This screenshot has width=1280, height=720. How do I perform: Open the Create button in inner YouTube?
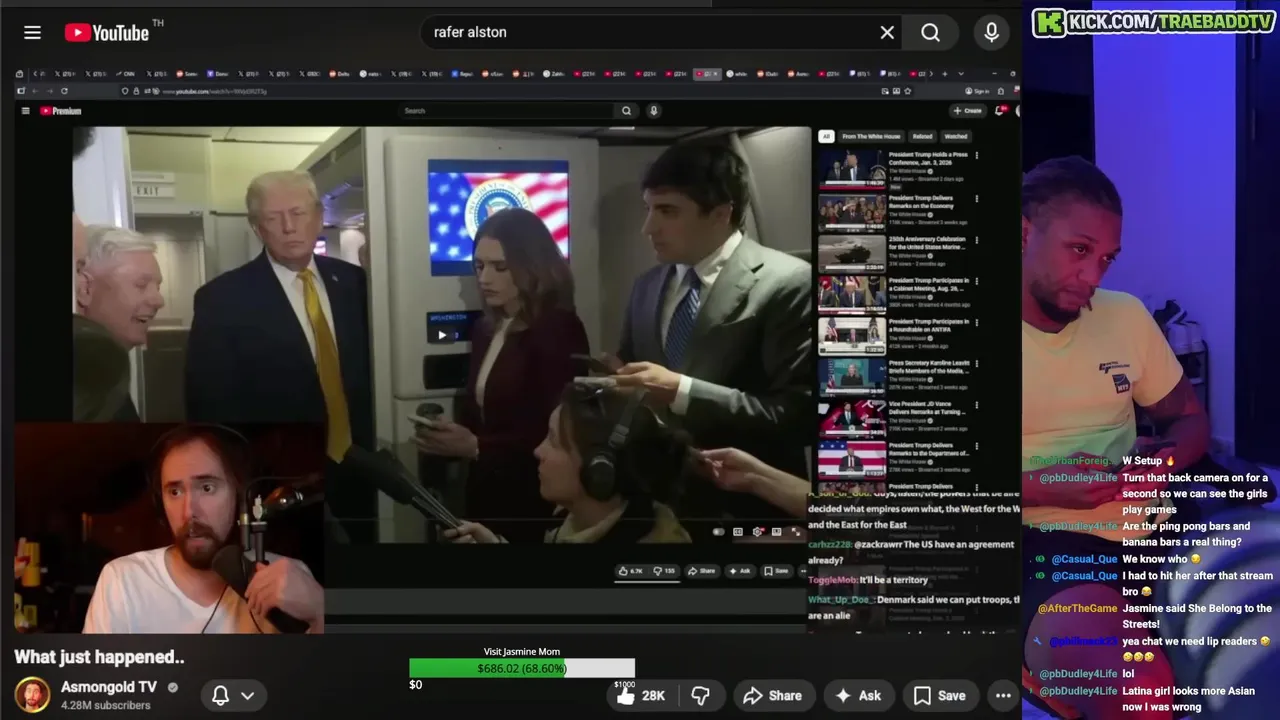pyautogui.click(x=967, y=111)
